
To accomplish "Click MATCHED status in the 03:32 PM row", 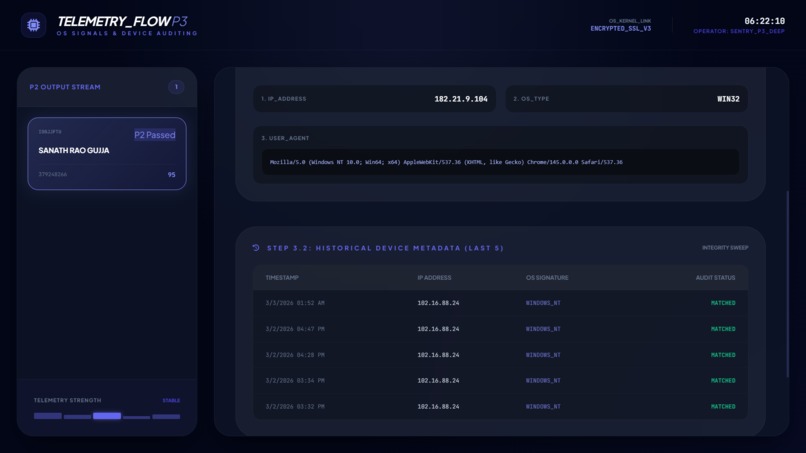I will click(x=723, y=406).
